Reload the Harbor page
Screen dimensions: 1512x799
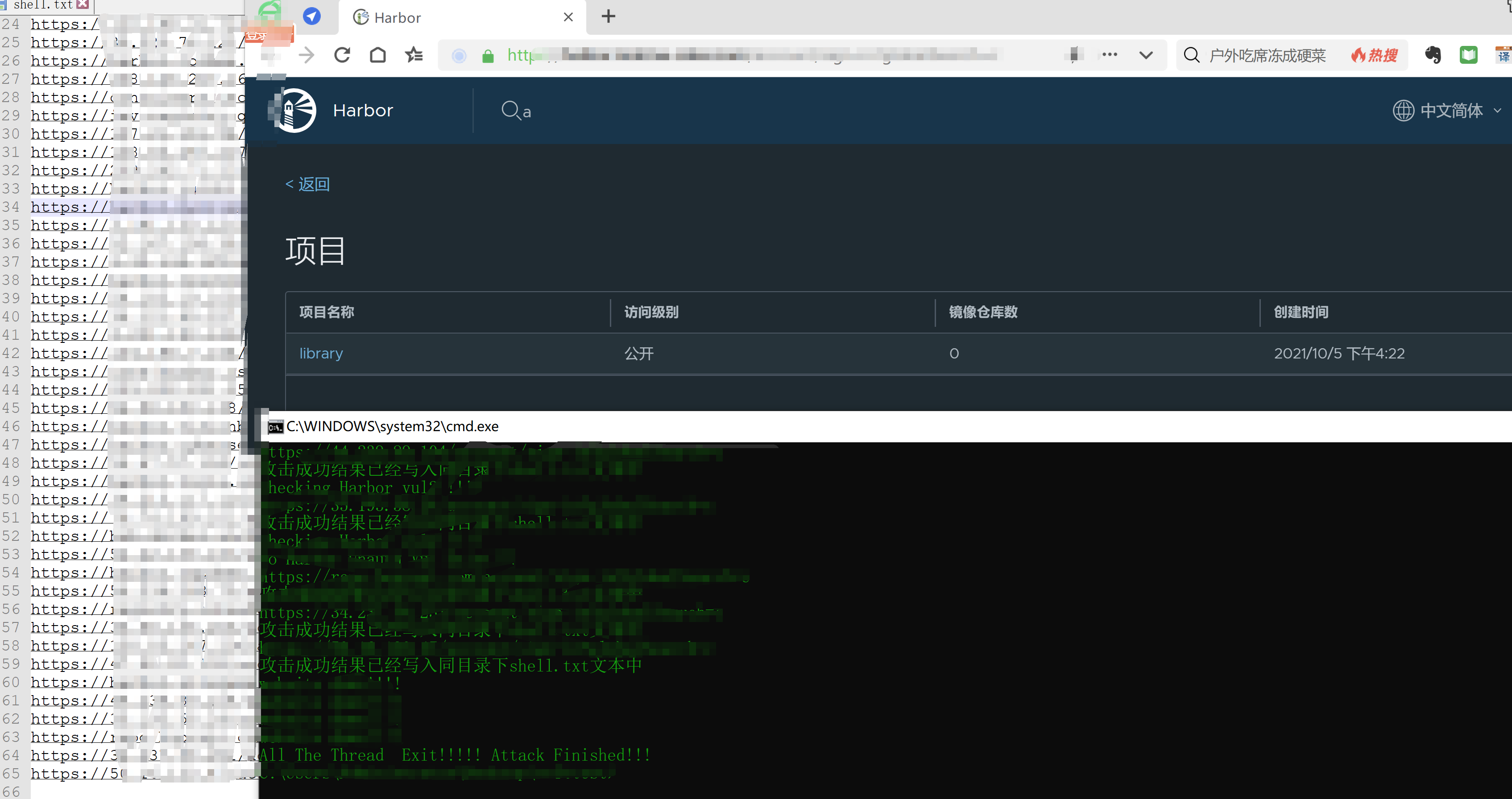pyautogui.click(x=342, y=55)
